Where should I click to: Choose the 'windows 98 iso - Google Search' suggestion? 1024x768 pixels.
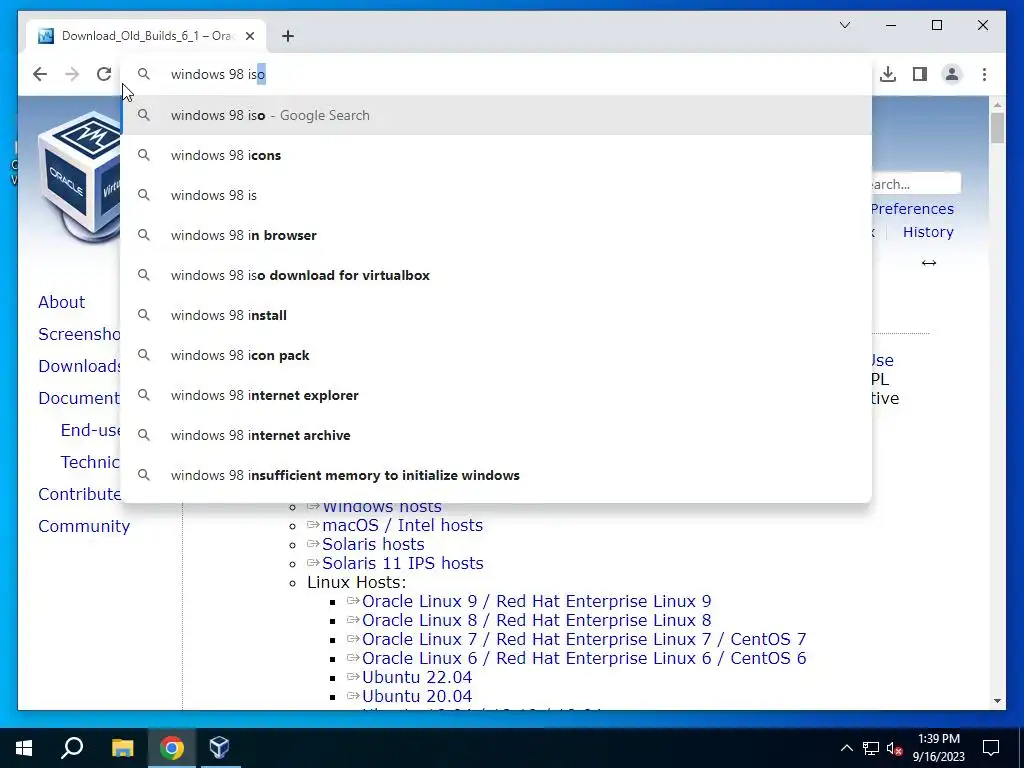pos(496,115)
